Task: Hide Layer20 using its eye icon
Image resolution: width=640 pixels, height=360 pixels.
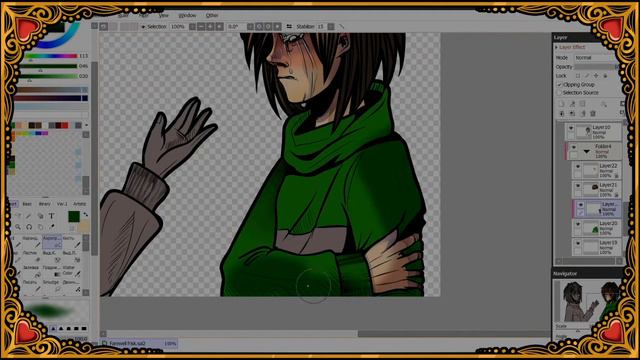Action: point(578,224)
